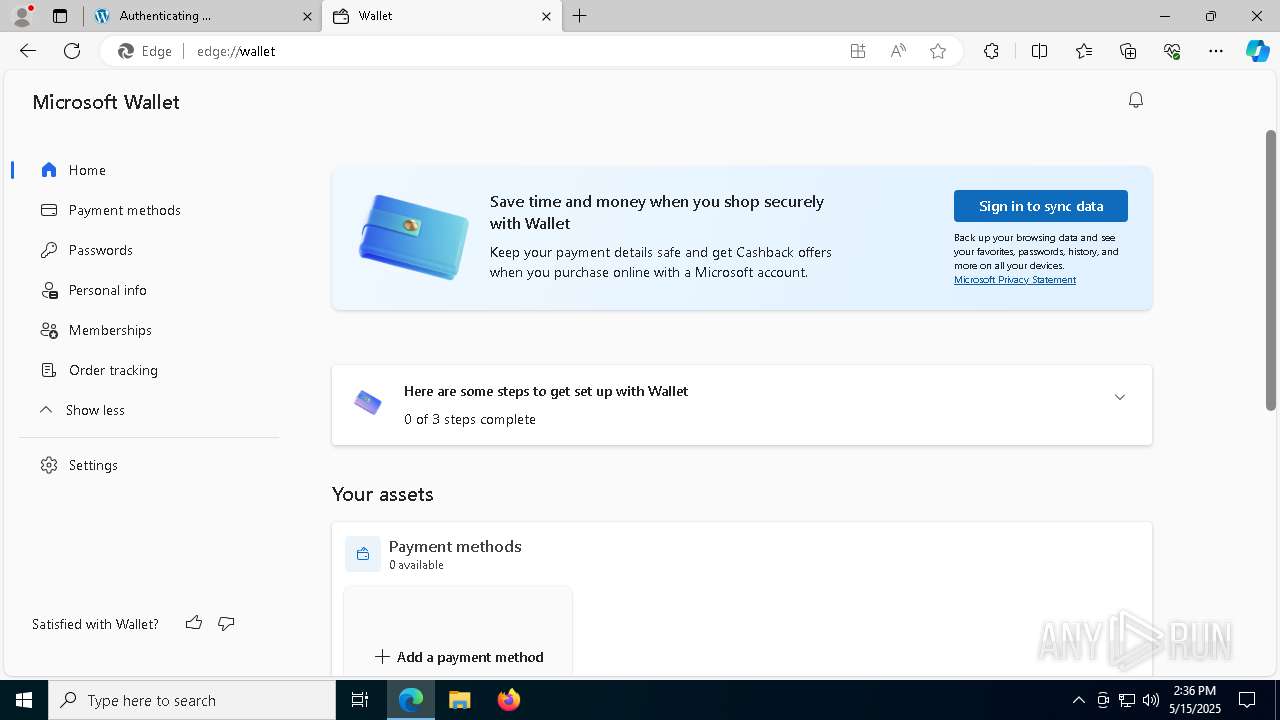Viewport: 1280px width, 720px height.
Task: Open Order tracking section
Action: tap(99, 370)
